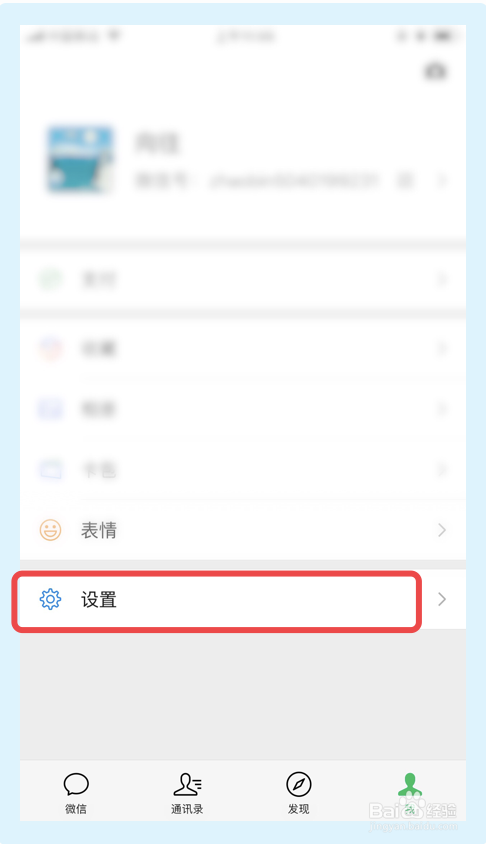Tap the red Favorites icon below Pay
This screenshot has width=486, height=844.
[51, 349]
